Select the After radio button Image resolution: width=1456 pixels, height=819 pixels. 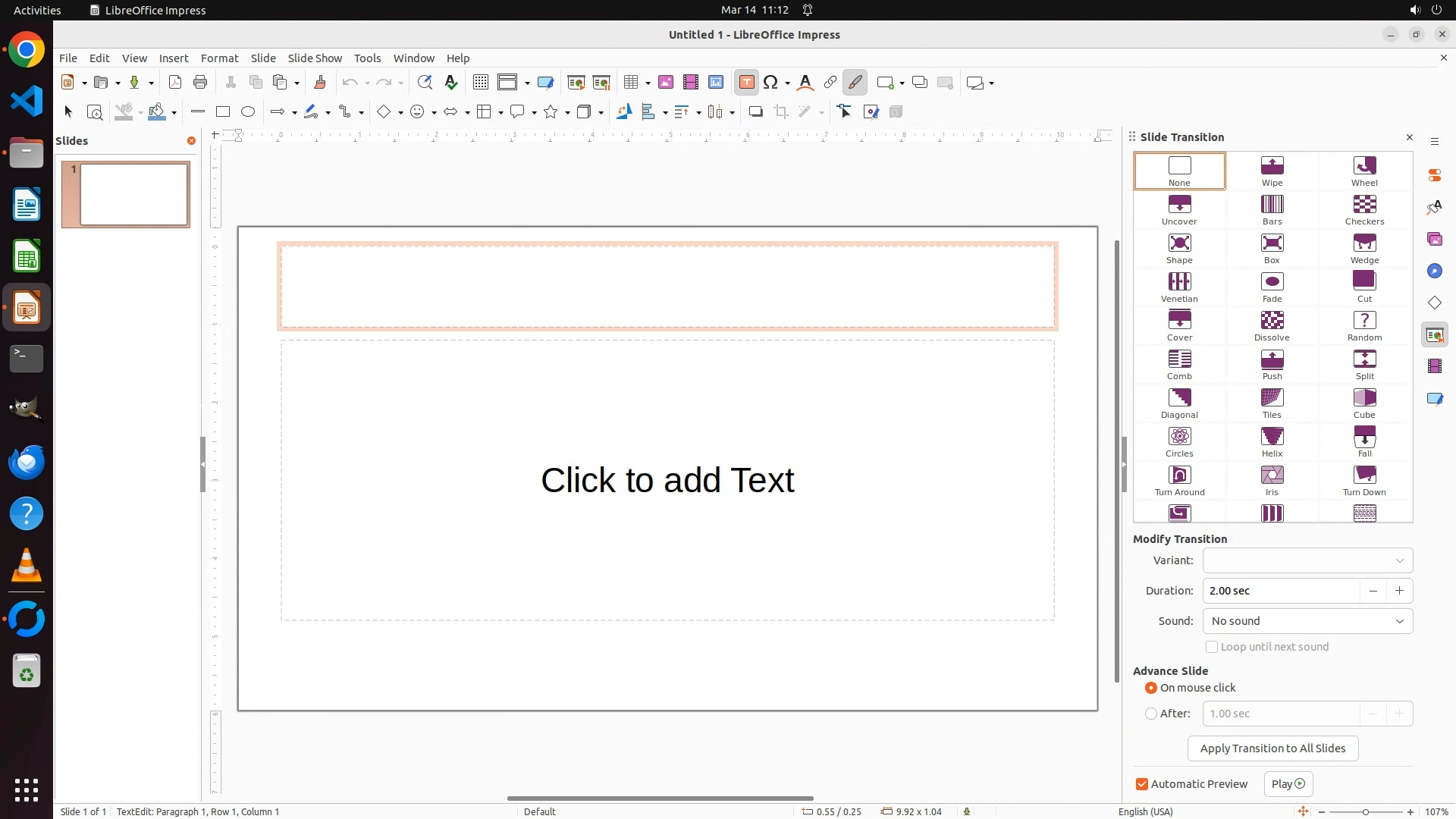coord(1151,714)
